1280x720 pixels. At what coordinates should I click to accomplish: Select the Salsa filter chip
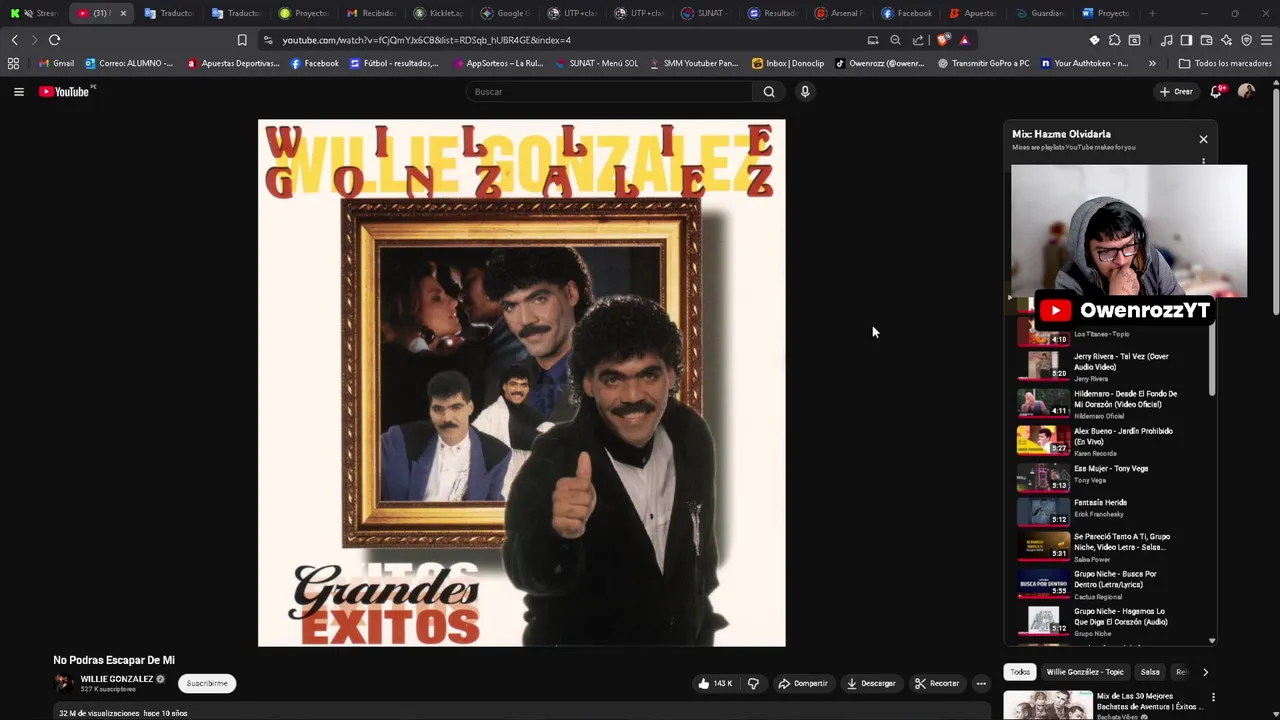pyautogui.click(x=1150, y=672)
